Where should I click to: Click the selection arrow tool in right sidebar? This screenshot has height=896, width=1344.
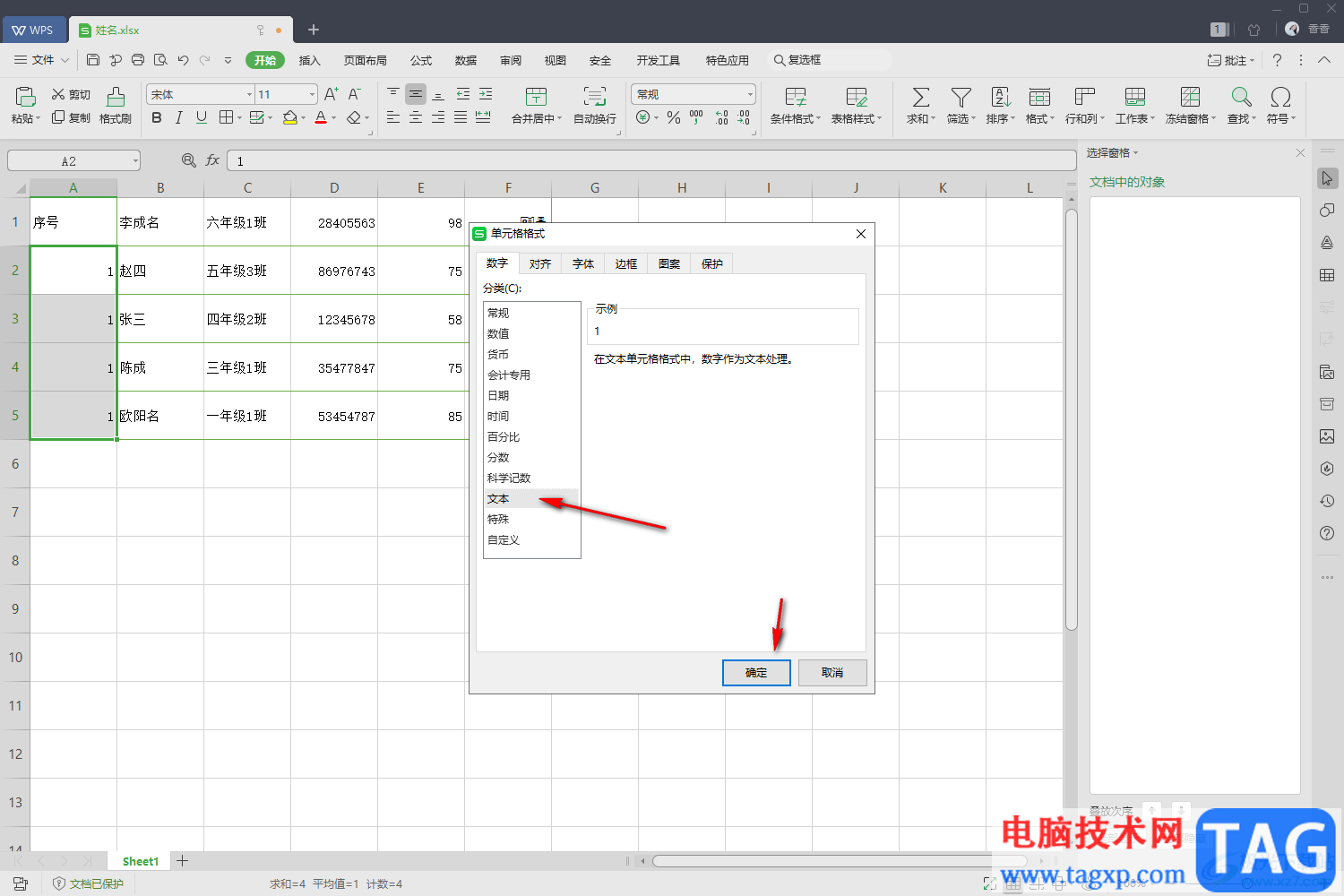[x=1327, y=178]
